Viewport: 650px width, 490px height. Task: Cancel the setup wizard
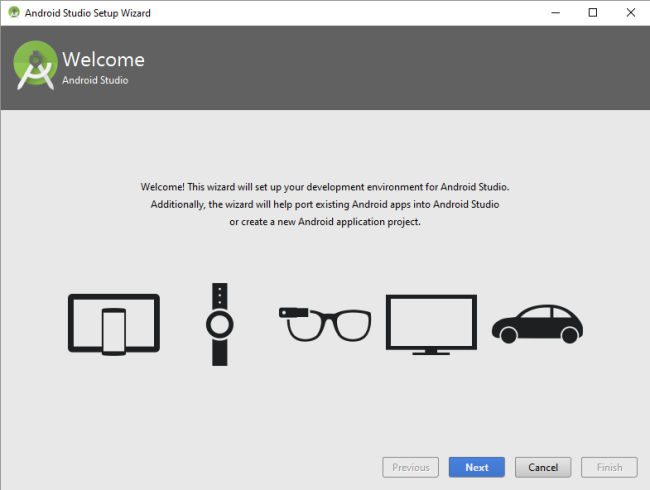[543, 467]
